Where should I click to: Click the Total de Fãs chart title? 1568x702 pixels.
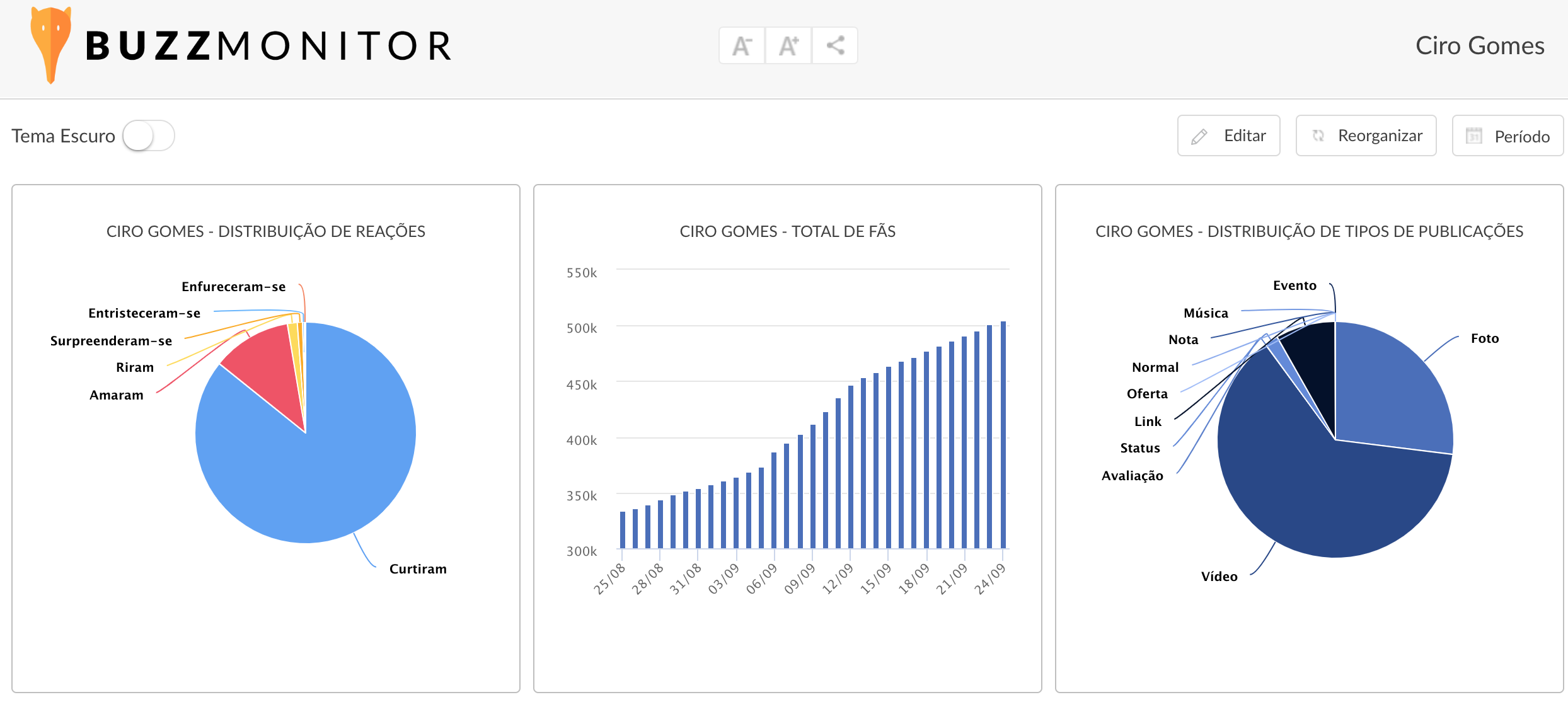tap(787, 231)
